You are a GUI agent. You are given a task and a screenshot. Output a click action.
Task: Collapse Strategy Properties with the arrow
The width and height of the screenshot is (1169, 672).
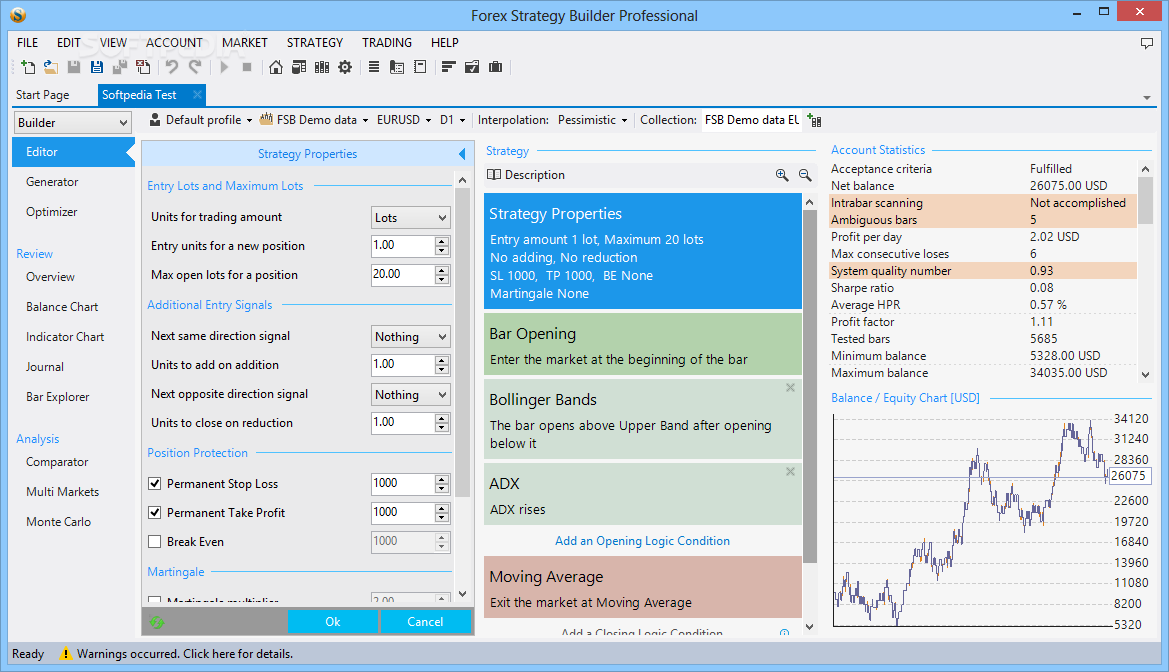click(462, 154)
